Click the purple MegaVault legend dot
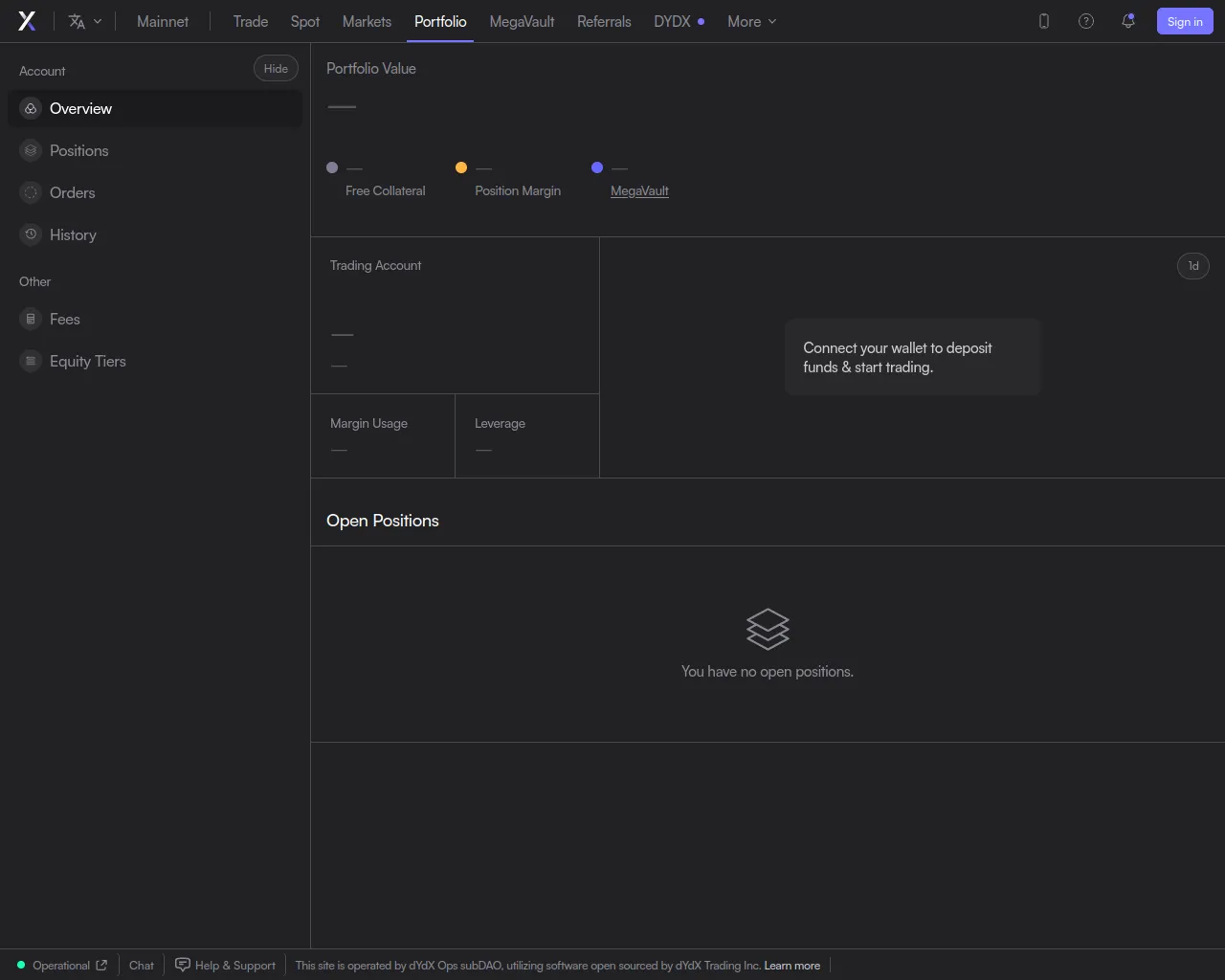Image resolution: width=1225 pixels, height=980 pixels. coord(597,167)
